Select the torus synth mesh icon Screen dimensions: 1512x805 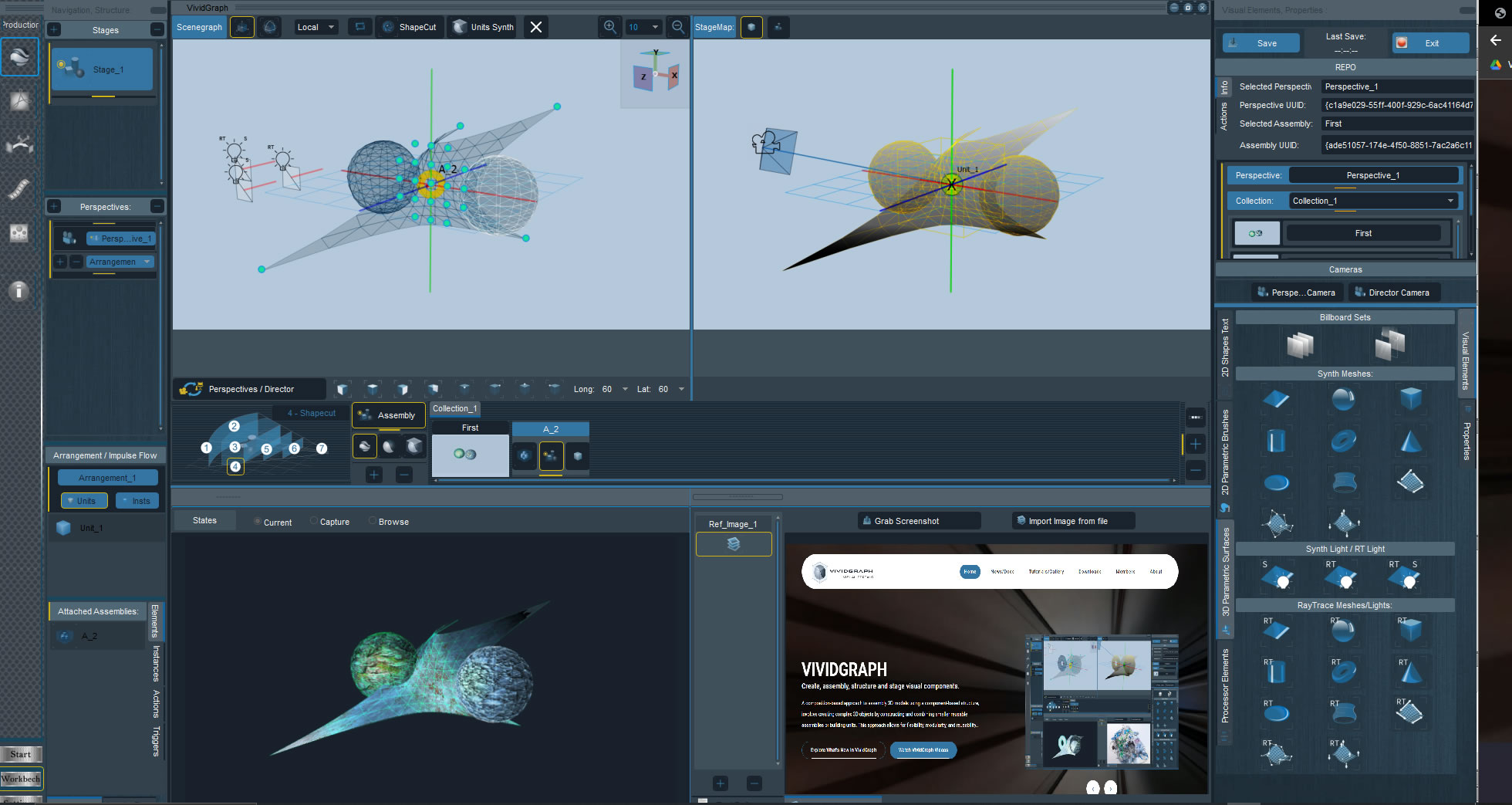[1343, 441]
